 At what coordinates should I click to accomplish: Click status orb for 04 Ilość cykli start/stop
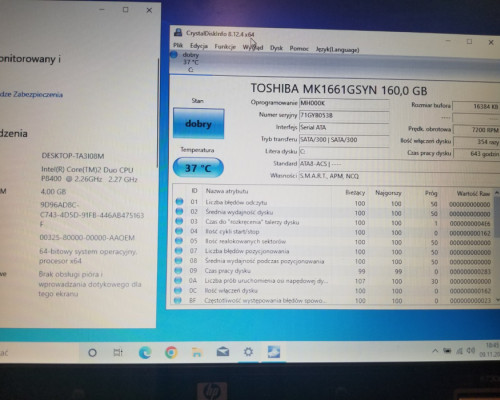179,231
